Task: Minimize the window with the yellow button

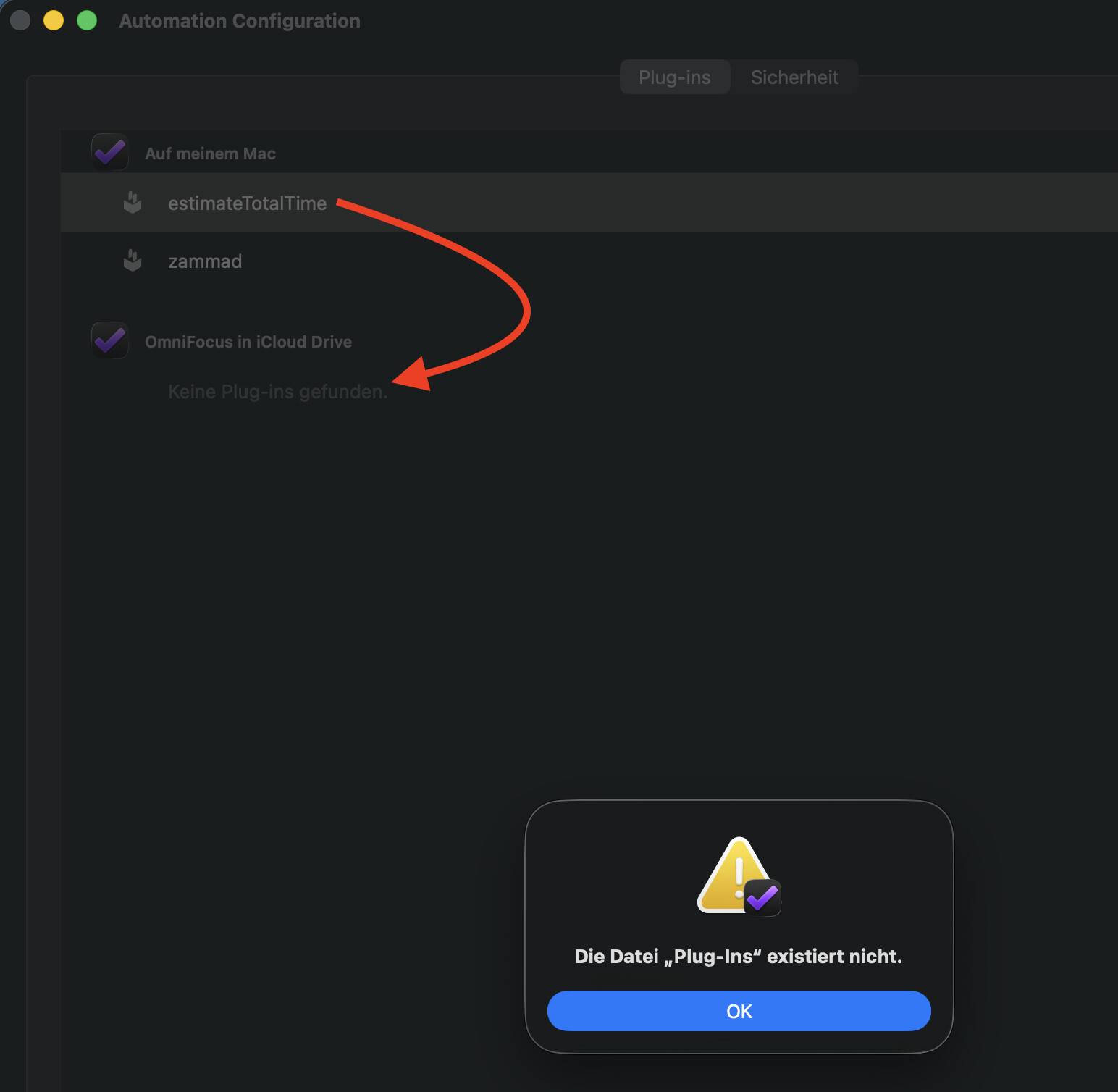Action: pos(54,20)
